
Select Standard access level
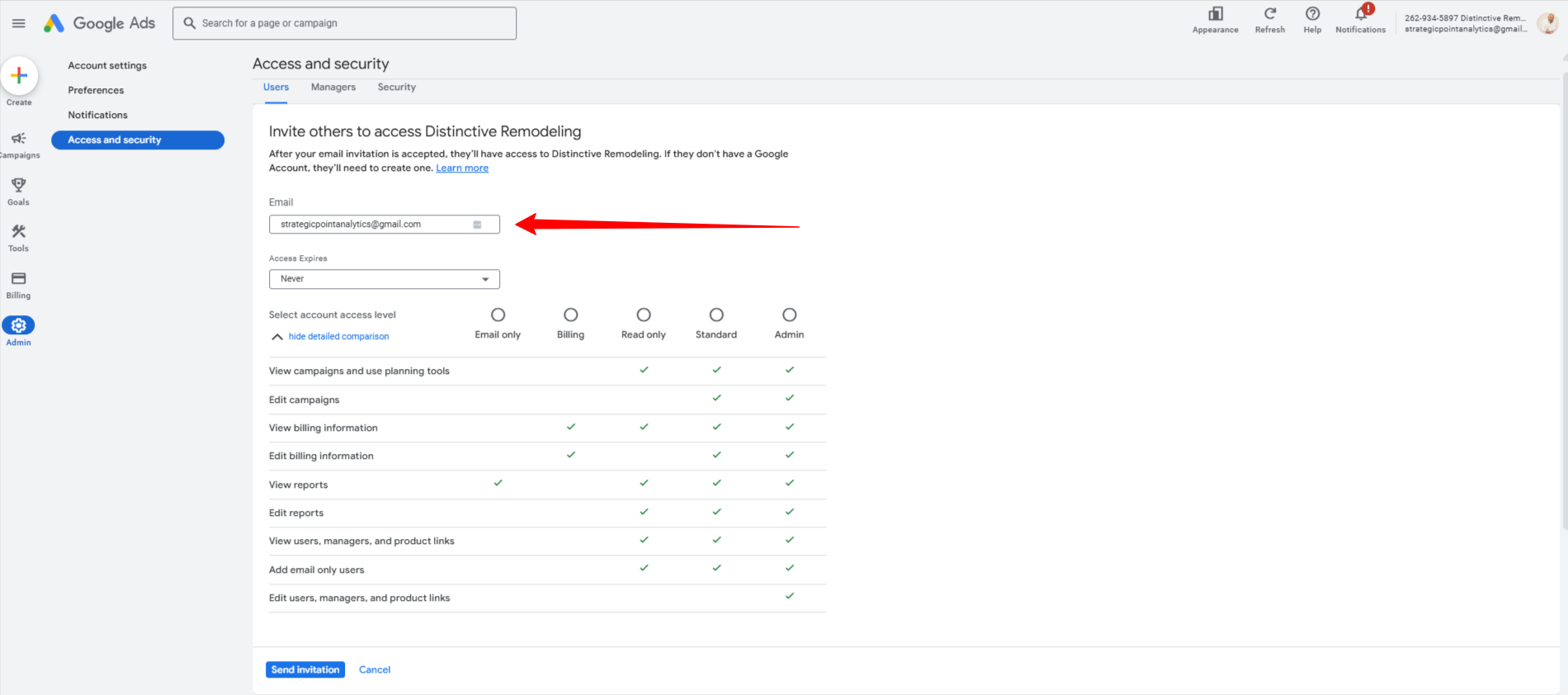click(x=716, y=314)
